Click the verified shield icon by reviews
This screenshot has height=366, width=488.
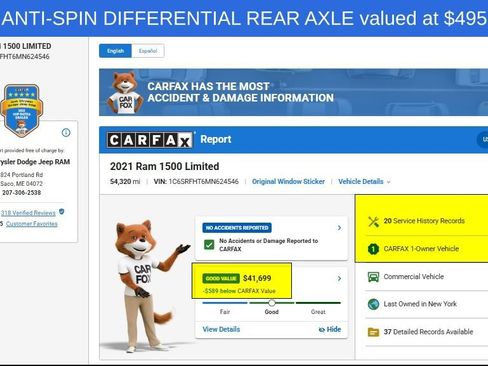[x=62, y=212]
